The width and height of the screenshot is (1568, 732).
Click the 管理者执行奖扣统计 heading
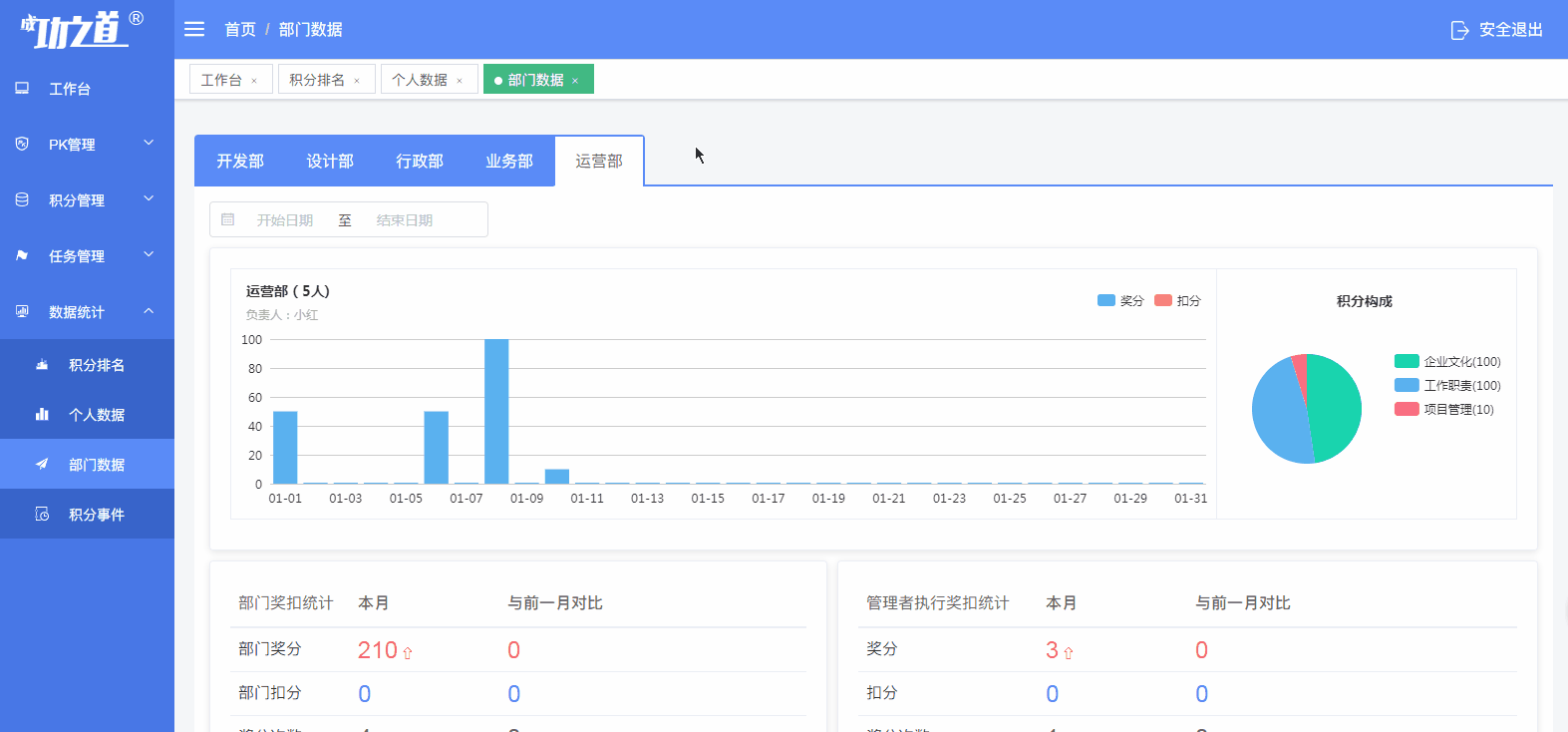pyautogui.click(x=938, y=603)
